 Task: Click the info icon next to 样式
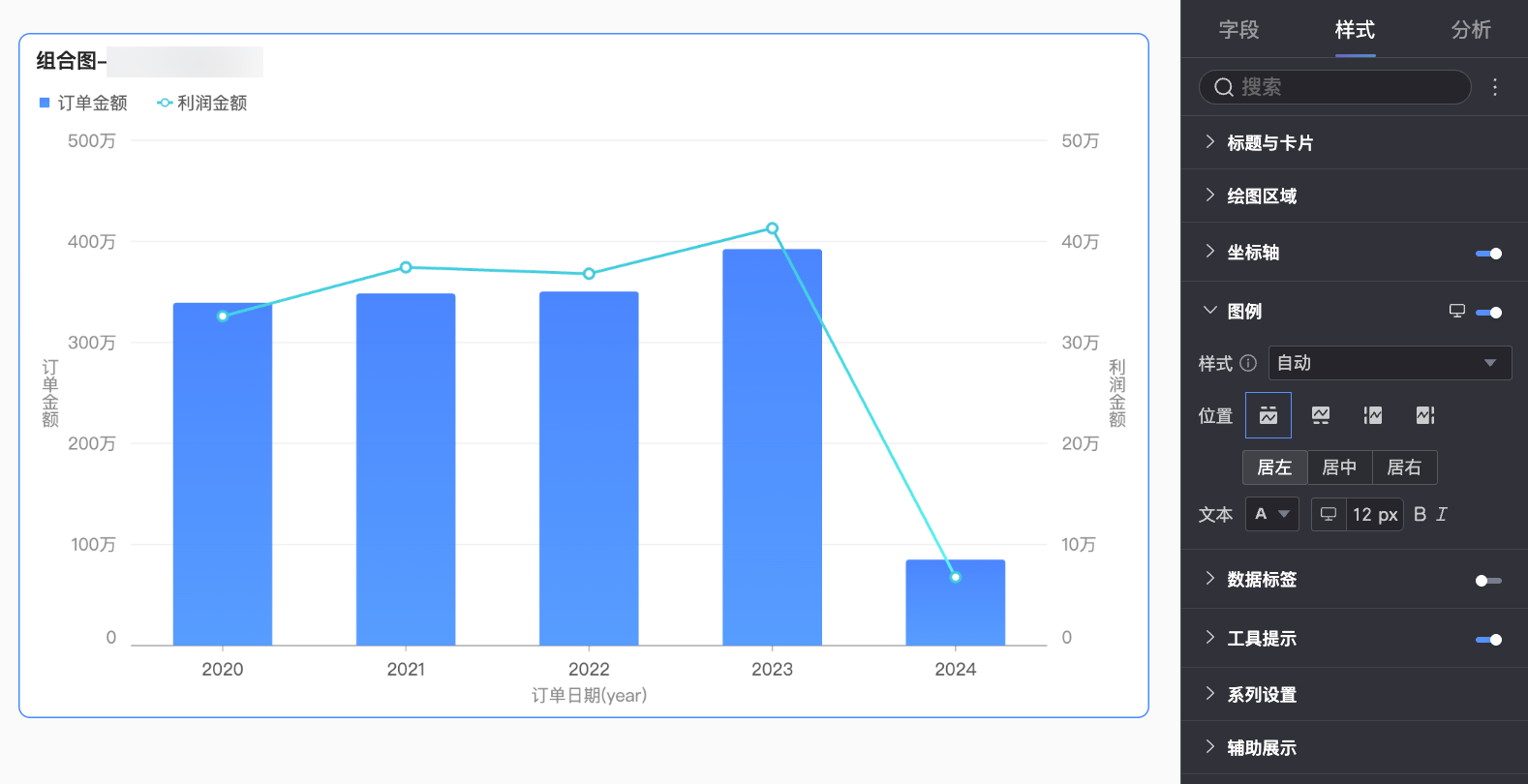tap(1248, 363)
